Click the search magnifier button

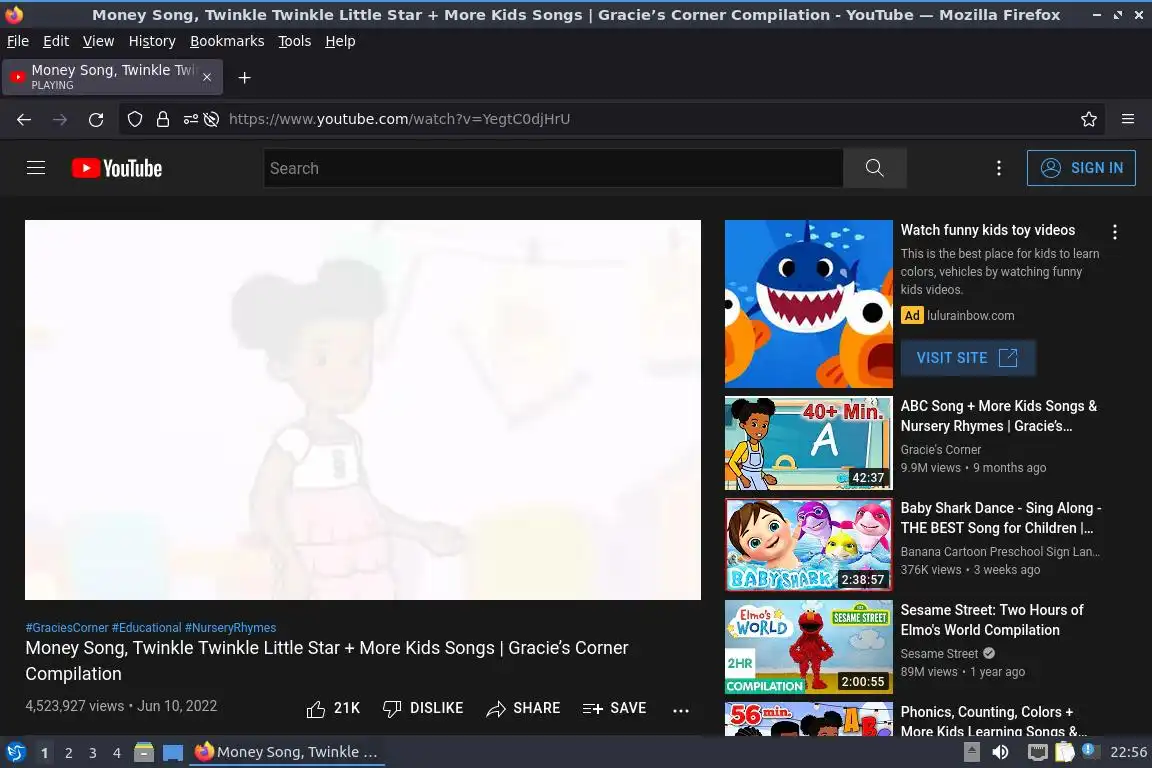(874, 168)
